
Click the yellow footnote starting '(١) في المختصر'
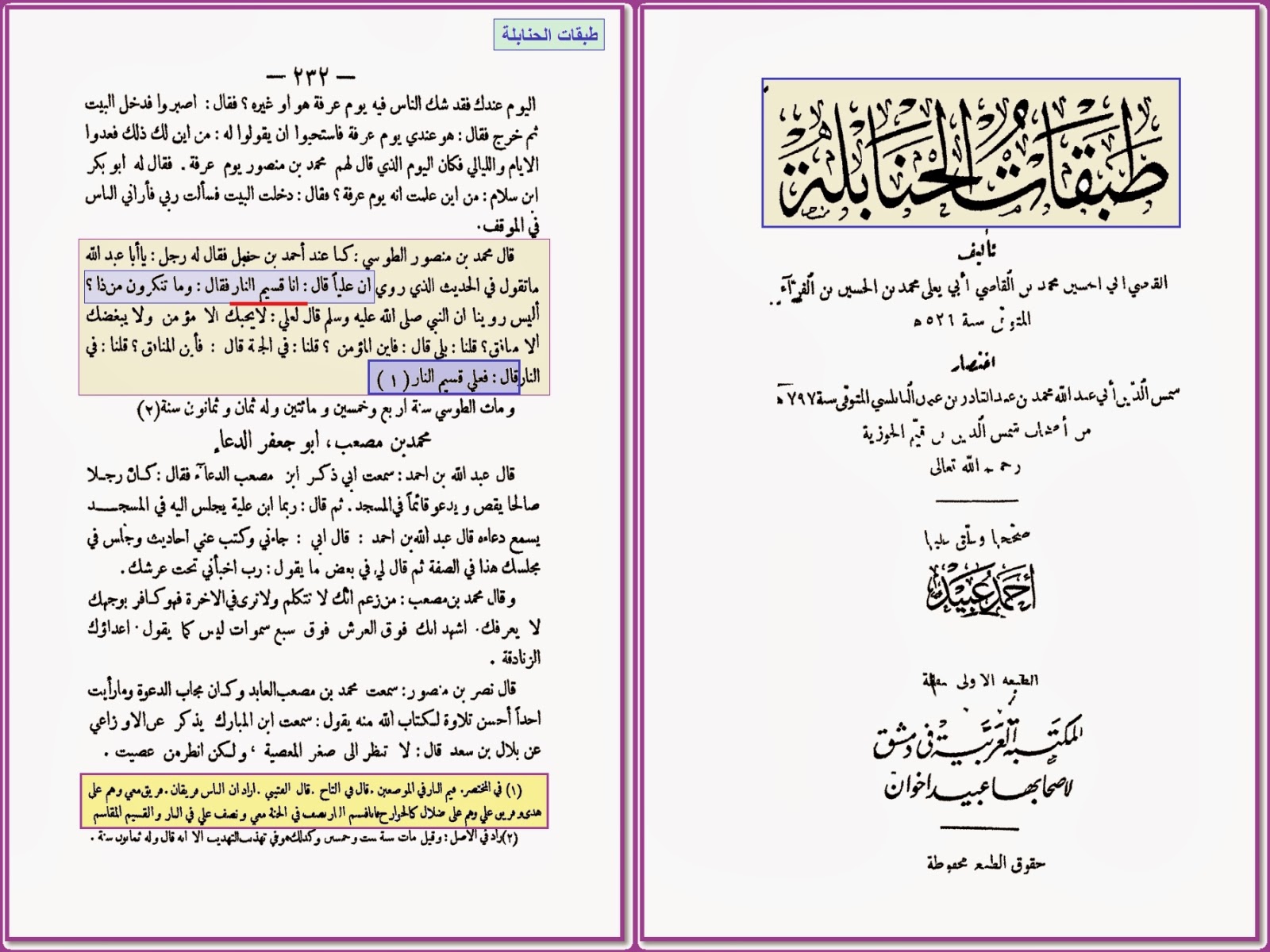(314, 801)
